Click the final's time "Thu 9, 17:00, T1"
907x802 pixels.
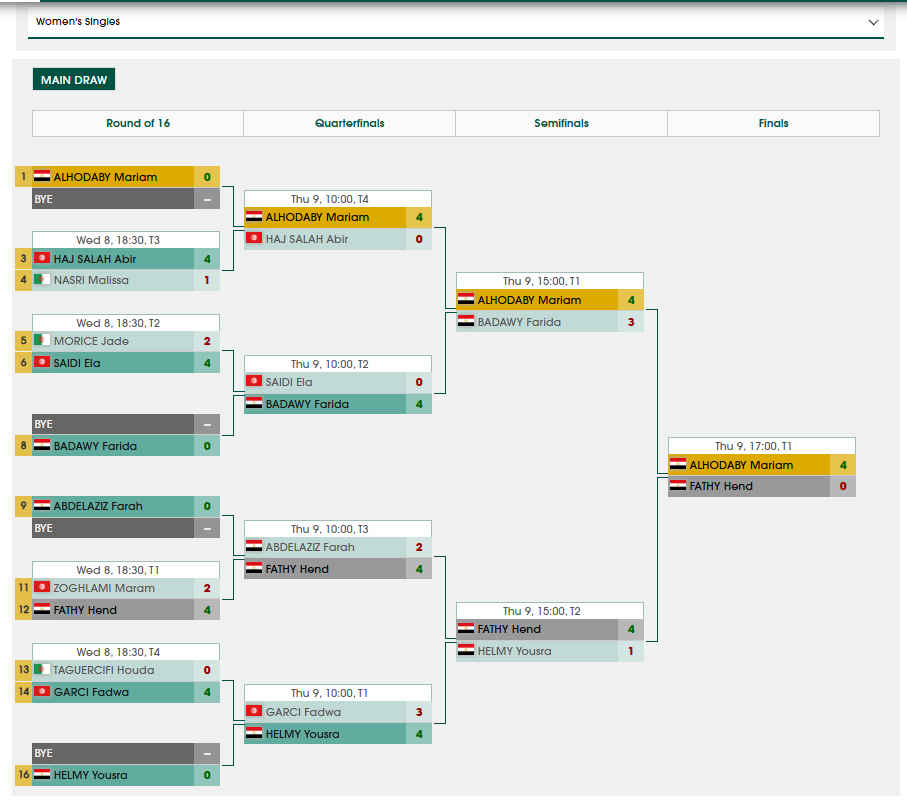(x=754, y=446)
